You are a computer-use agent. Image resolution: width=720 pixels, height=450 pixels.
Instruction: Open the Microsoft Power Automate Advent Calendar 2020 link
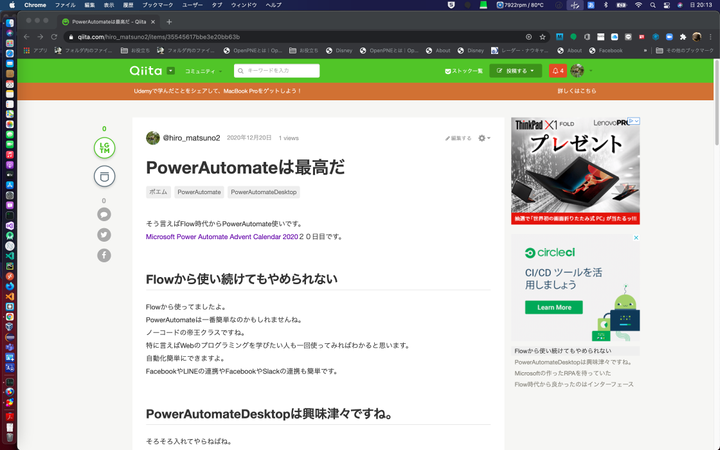coord(222,237)
